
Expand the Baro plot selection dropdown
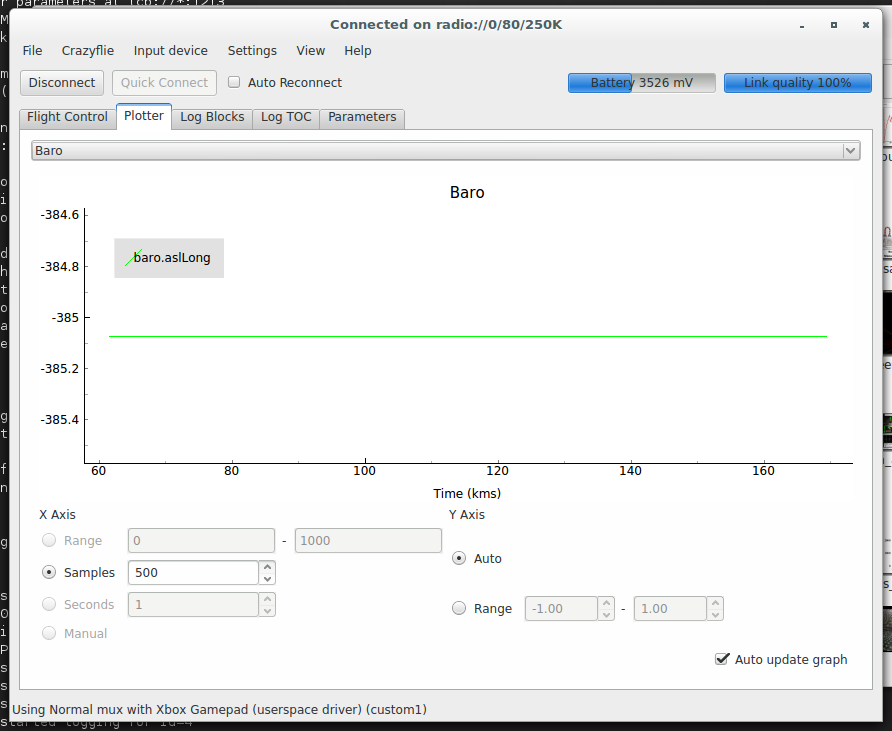(x=850, y=151)
